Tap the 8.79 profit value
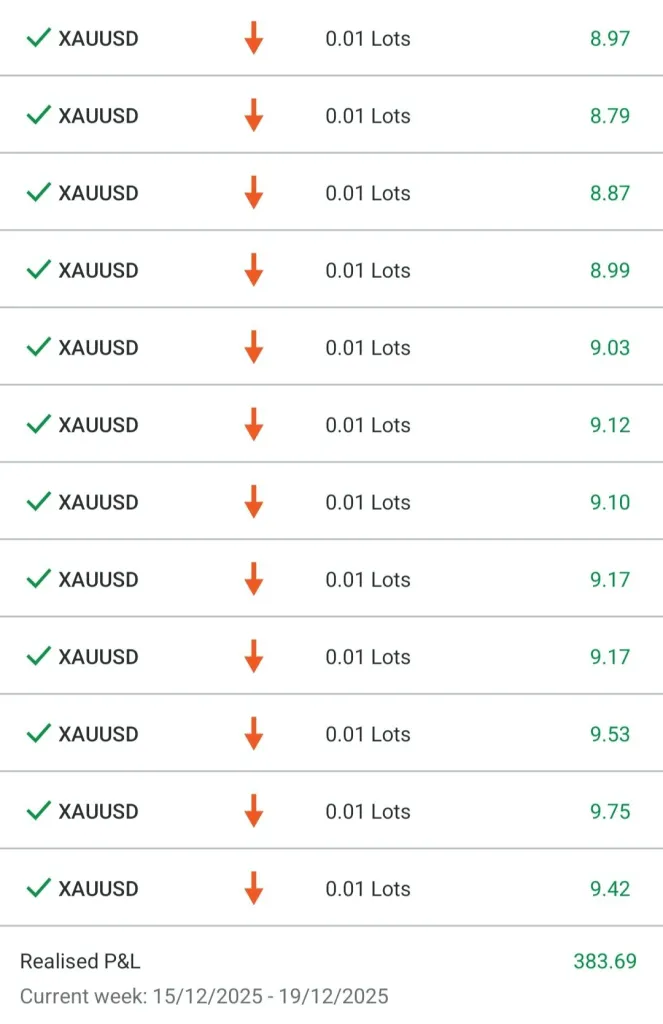The height and width of the screenshot is (1024, 663). [x=610, y=116]
